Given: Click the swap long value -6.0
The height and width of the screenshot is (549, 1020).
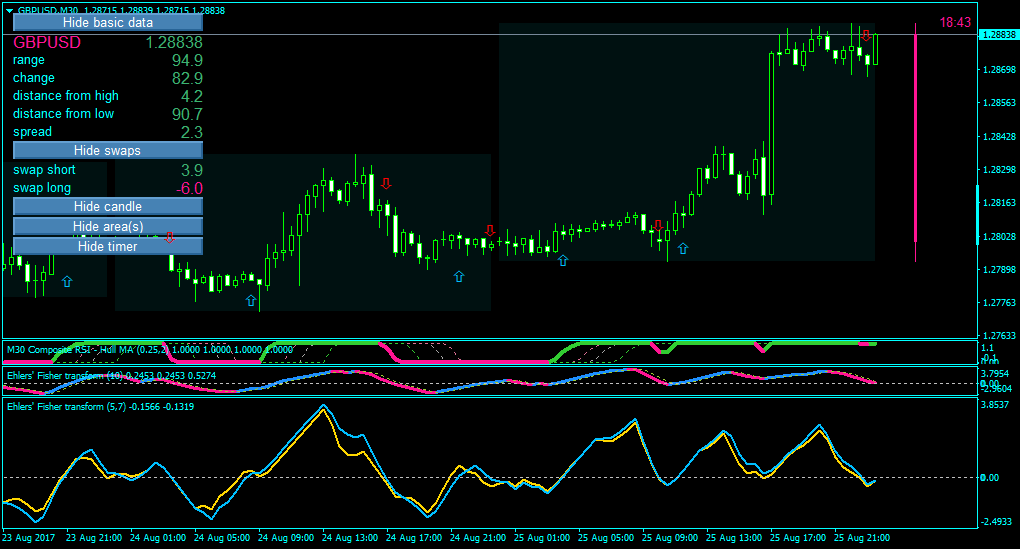Looking at the screenshot, I should [x=190, y=189].
